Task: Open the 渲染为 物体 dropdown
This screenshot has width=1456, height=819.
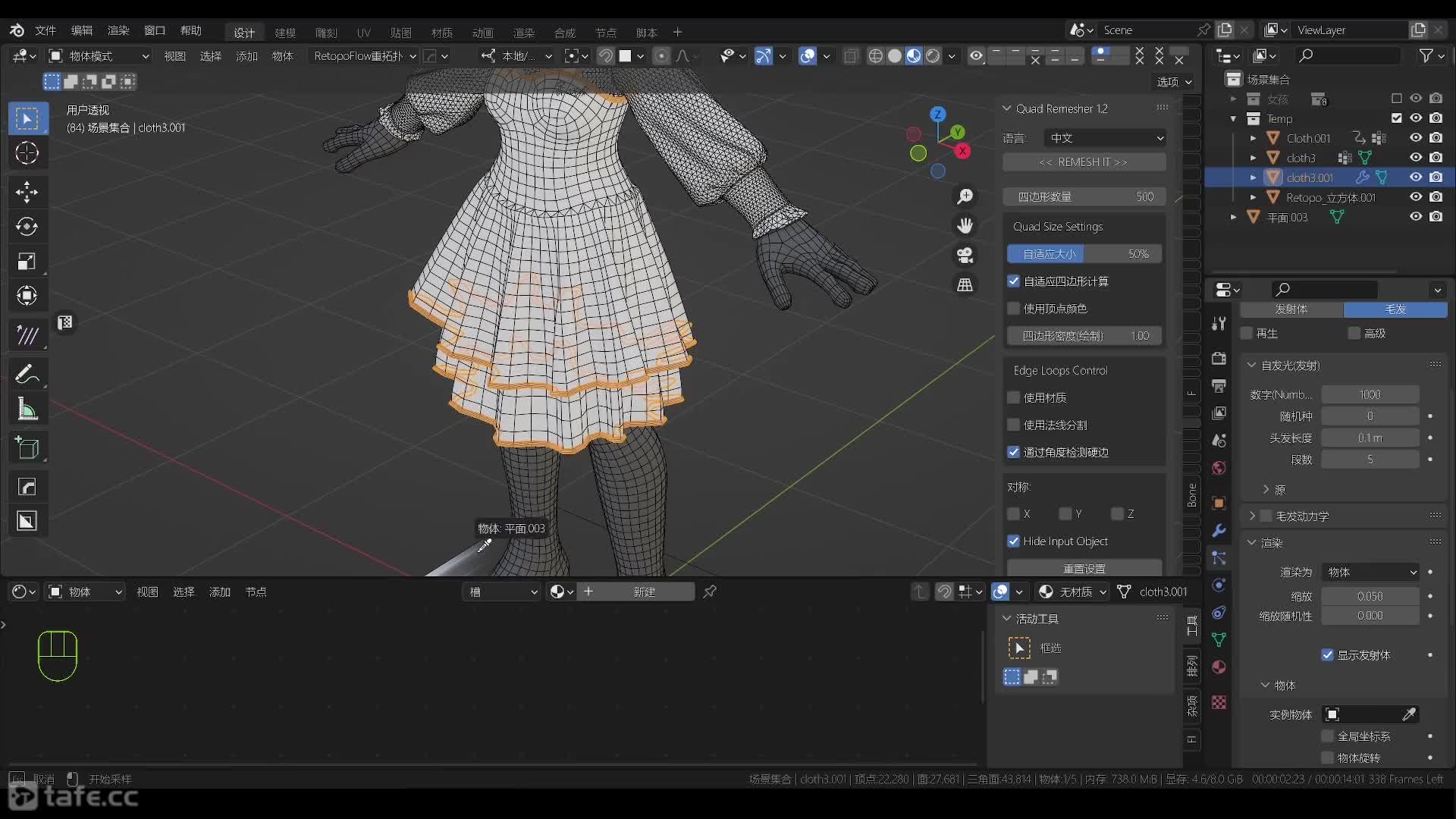Action: click(x=1370, y=573)
